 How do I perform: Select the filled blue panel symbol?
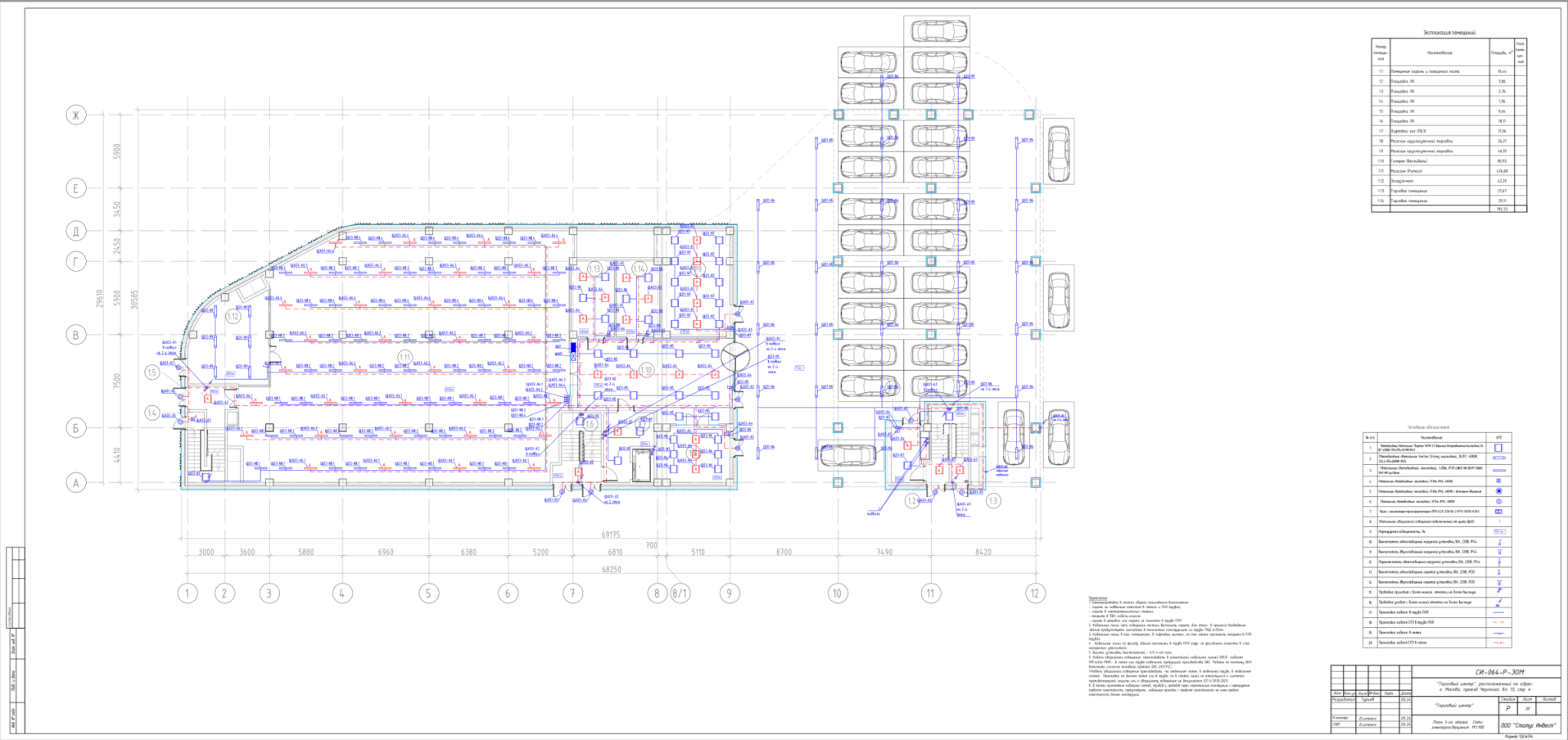[574, 349]
